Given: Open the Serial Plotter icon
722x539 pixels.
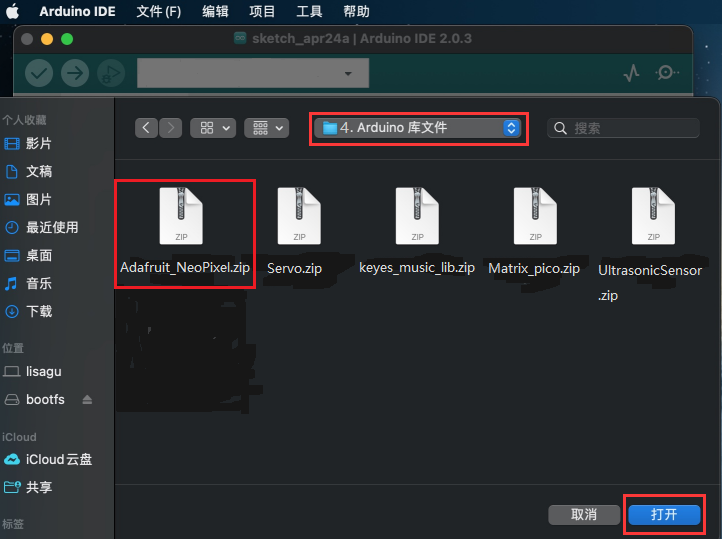Looking at the screenshot, I should coord(631,73).
